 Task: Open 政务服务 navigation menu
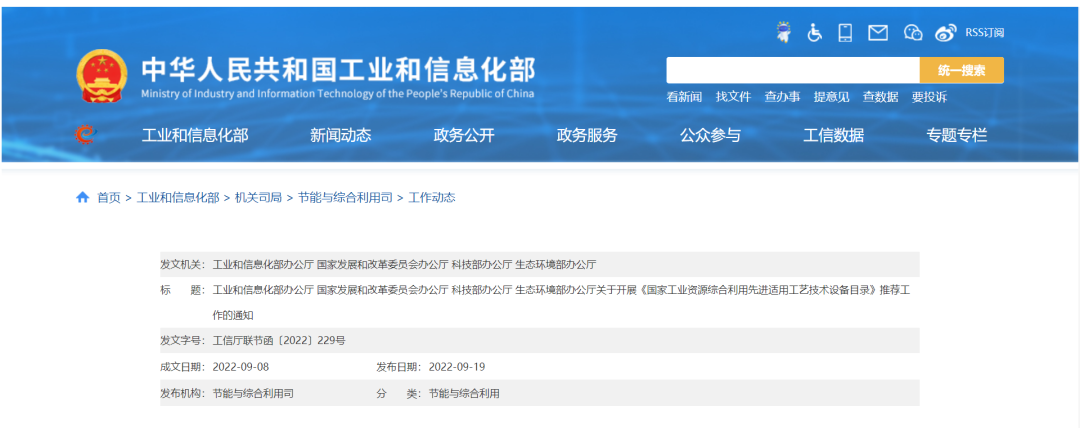click(587, 136)
